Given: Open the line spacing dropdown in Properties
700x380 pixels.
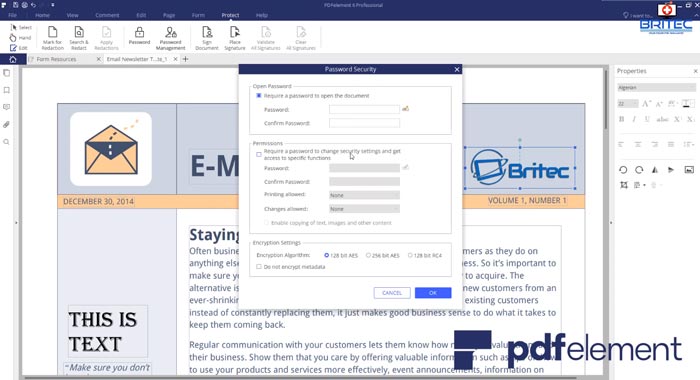Looking at the screenshot, I should [689, 144].
